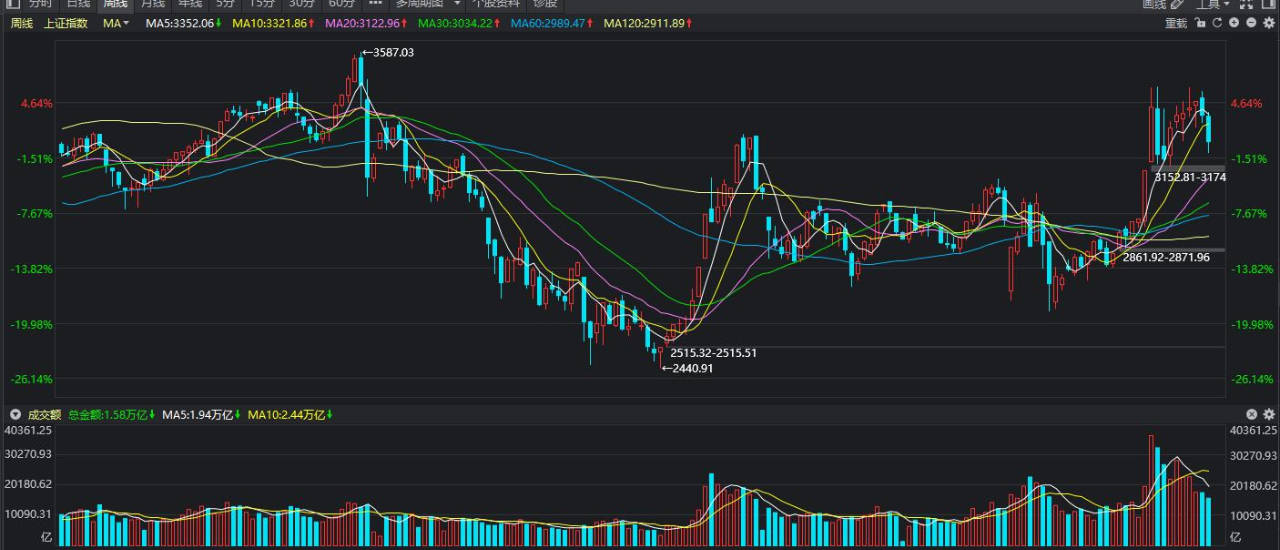Close the 成交额 volume panel
Image resolution: width=1280 pixels, height=550 pixels.
click(1252, 414)
